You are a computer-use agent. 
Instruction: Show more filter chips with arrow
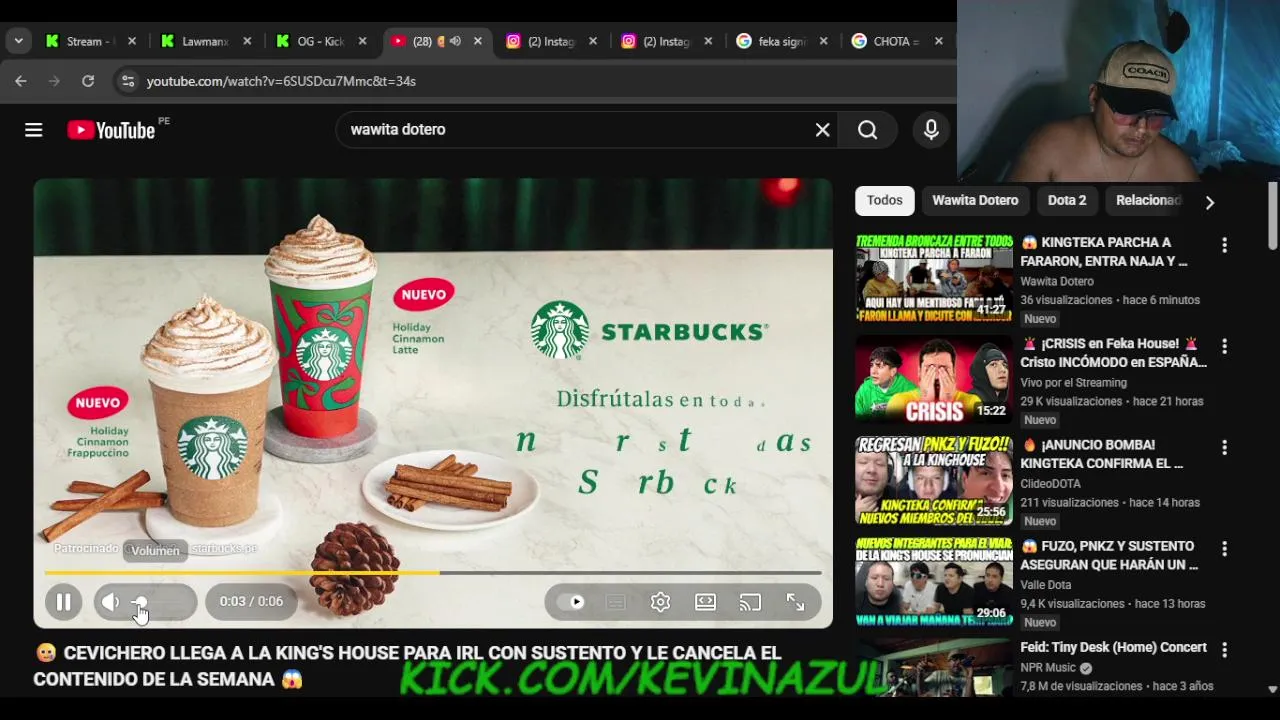click(1210, 202)
